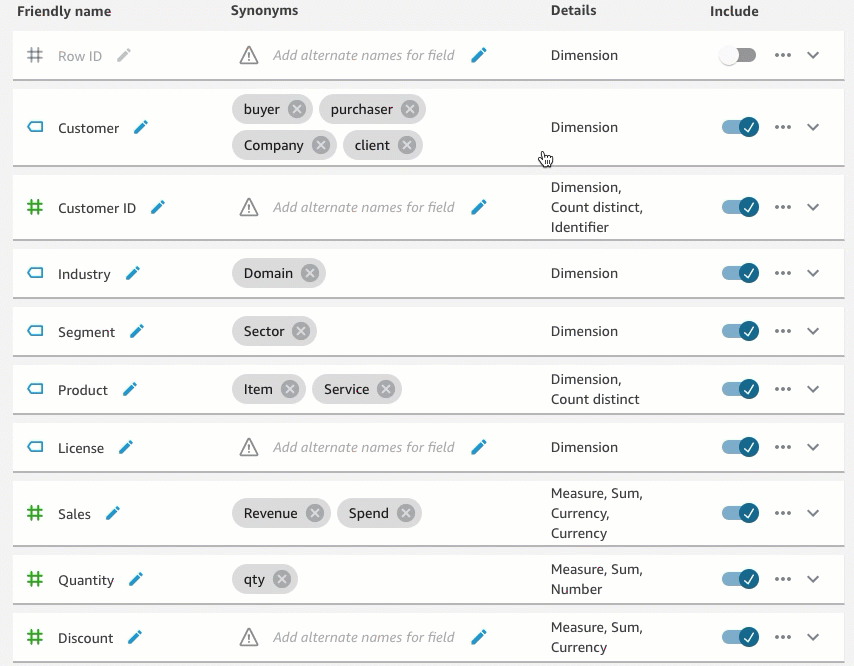The width and height of the screenshot is (854, 666).
Task: Expand the Discount row details chevron
Action: click(813, 637)
